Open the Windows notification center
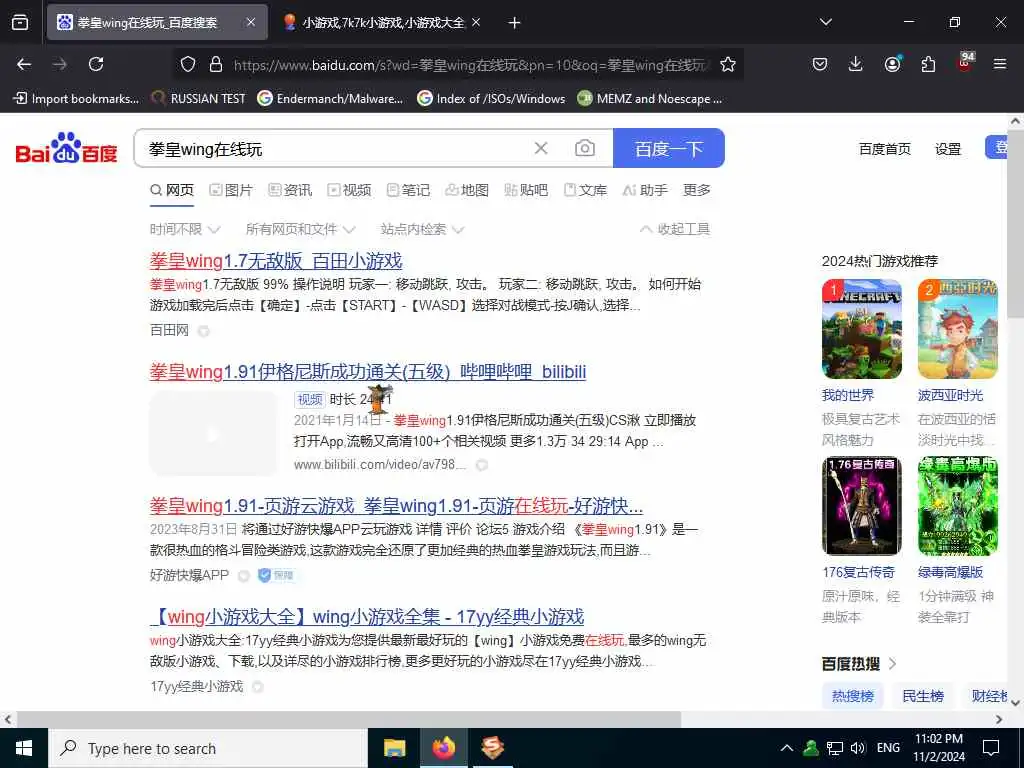Viewport: 1024px width, 768px height. [x=991, y=748]
